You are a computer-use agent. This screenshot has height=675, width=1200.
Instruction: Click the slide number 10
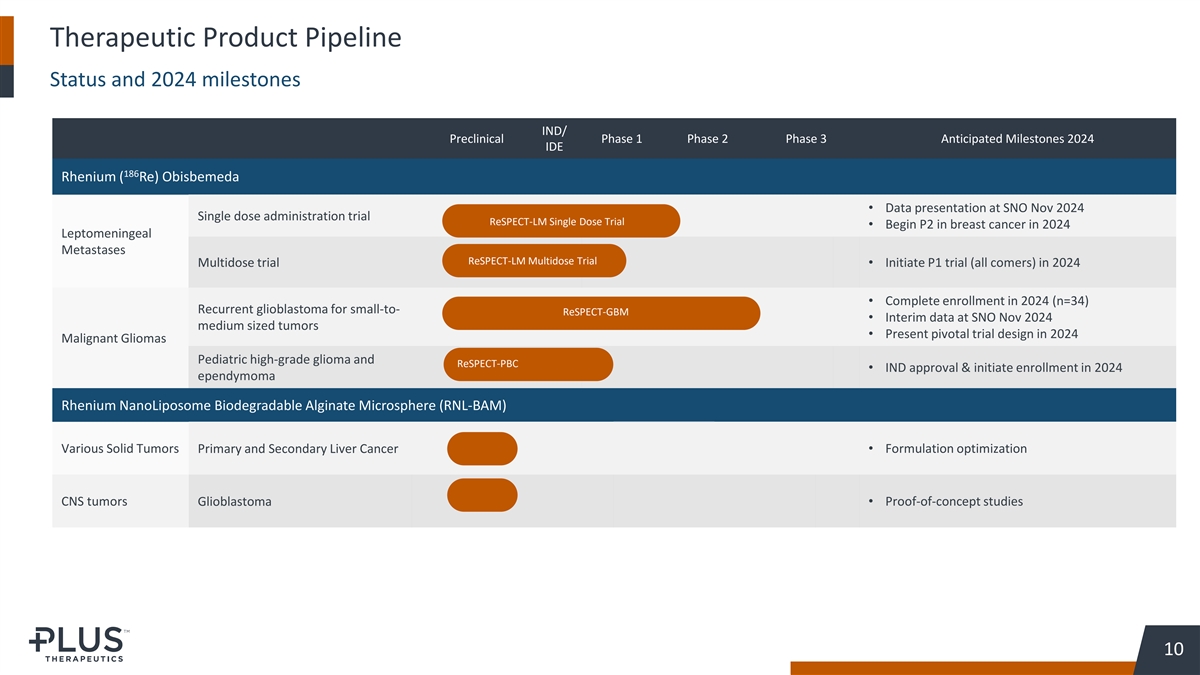pyautogui.click(x=1174, y=649)
